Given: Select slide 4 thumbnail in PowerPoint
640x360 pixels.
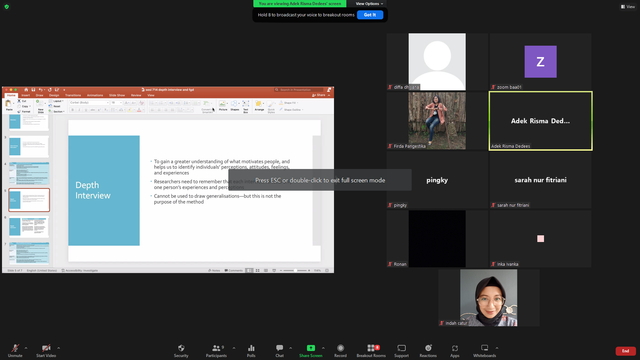Looking at the screenshot, I should coord(29,173).
